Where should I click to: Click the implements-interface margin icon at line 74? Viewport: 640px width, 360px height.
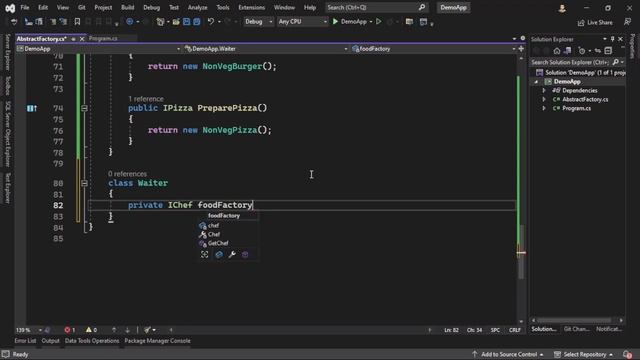pos(32,108)
